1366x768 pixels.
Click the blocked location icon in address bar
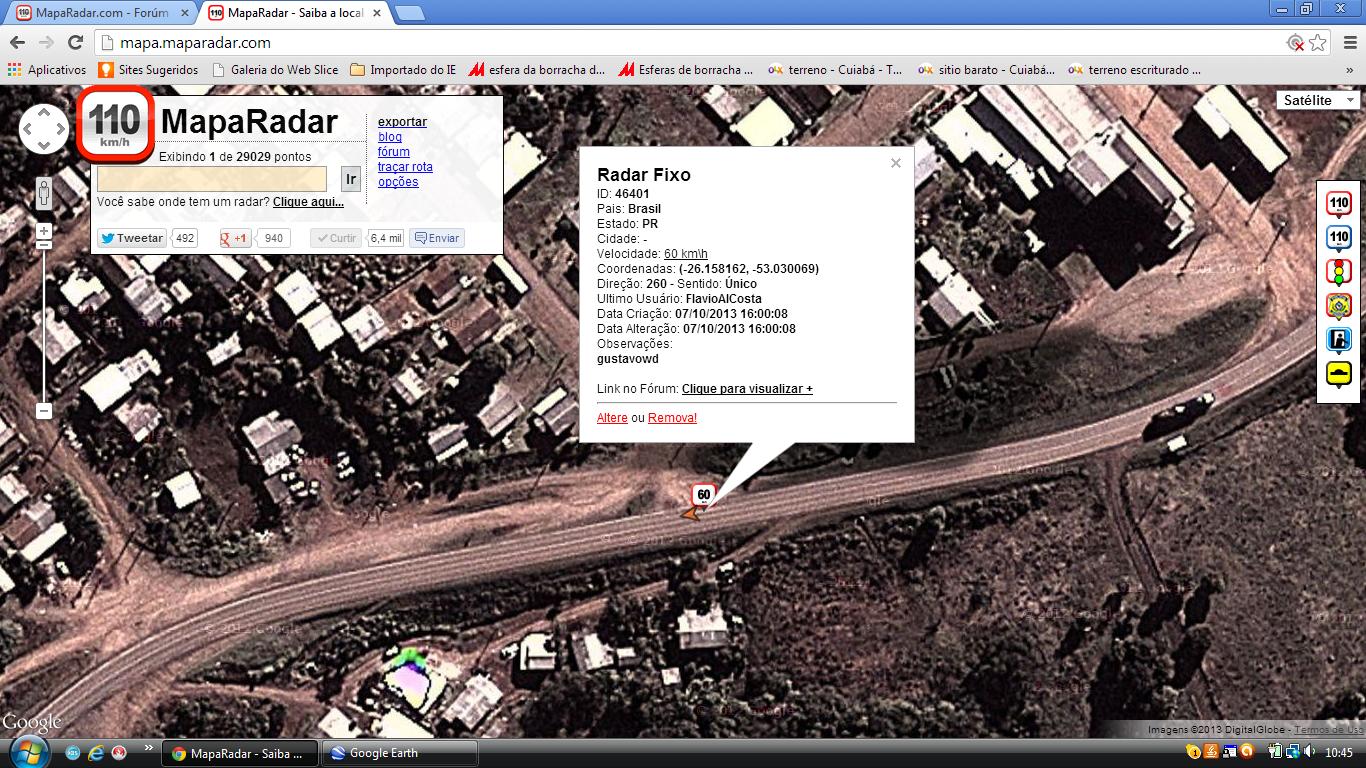1296,43
